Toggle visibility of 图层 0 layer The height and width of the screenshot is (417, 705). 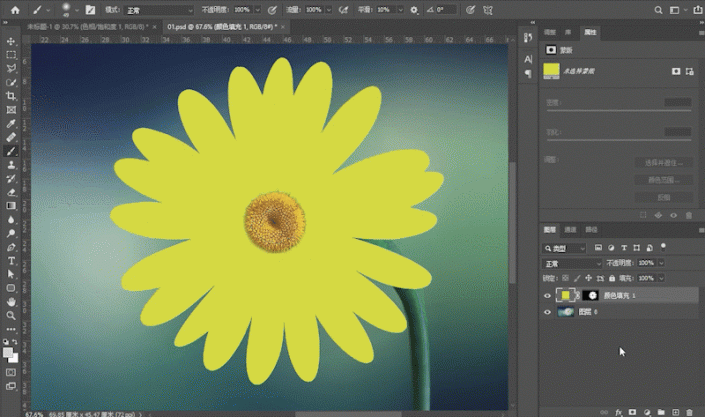[x=547, y=313]
